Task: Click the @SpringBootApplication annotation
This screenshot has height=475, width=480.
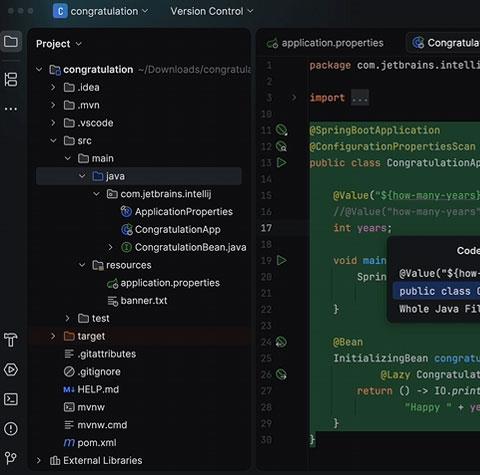Action: [375, 130]
